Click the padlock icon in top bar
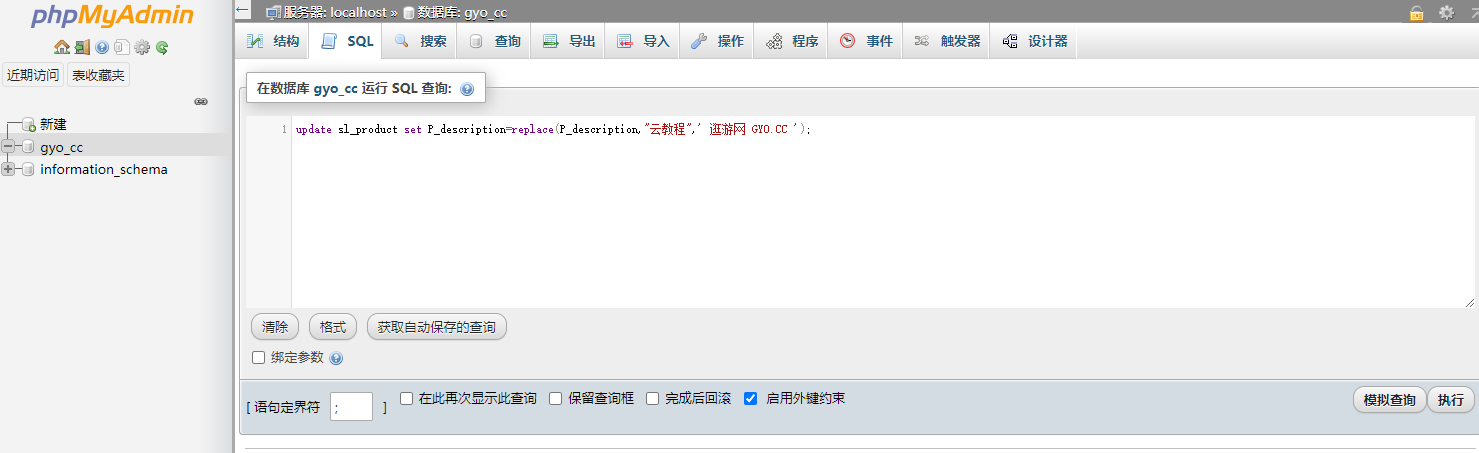This screenshot has width=1479, height=453. 1416,13
